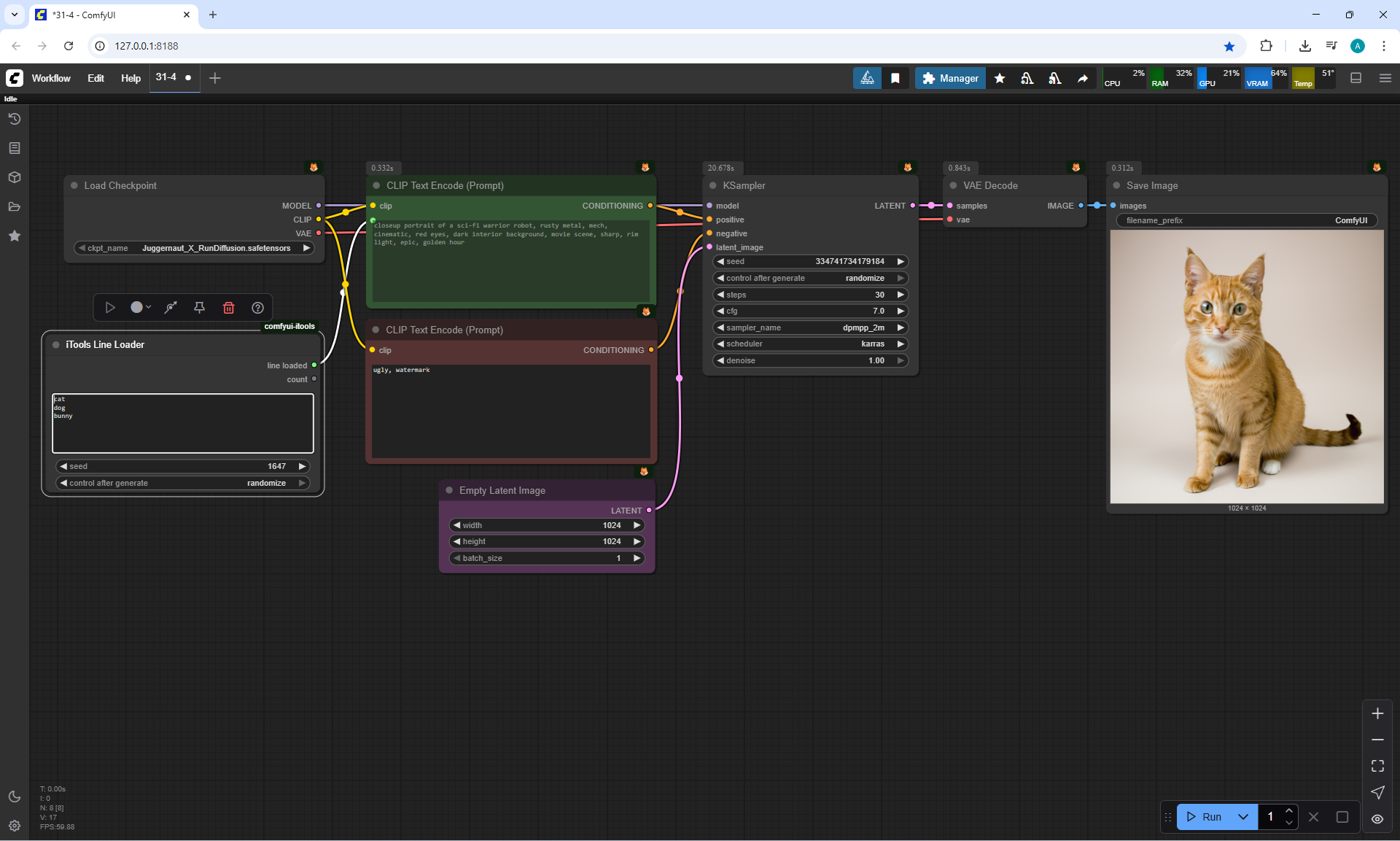Open the workflows folder sidebar icon

tap(15, 206)
